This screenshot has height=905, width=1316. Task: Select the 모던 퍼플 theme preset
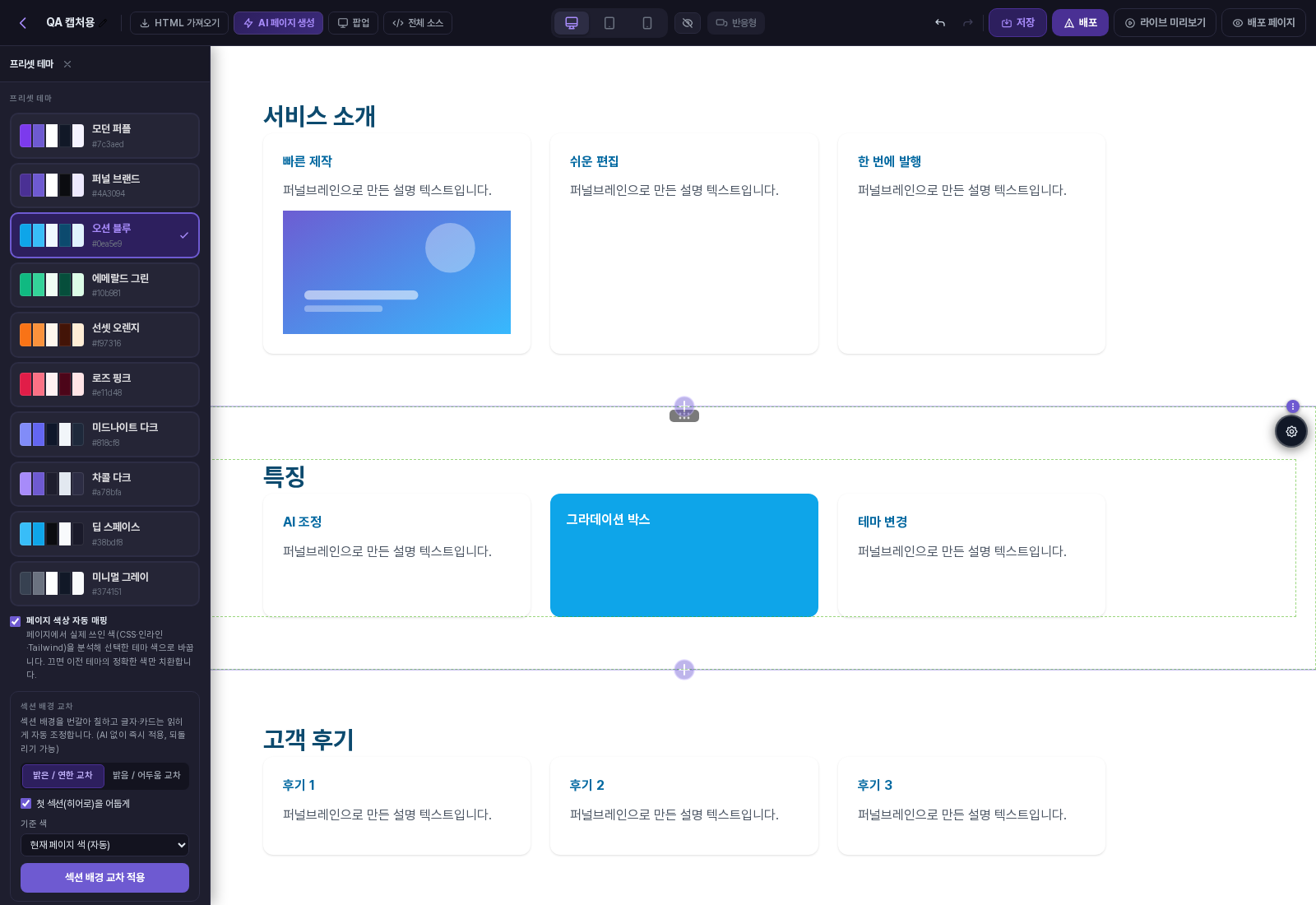point(104,136)
